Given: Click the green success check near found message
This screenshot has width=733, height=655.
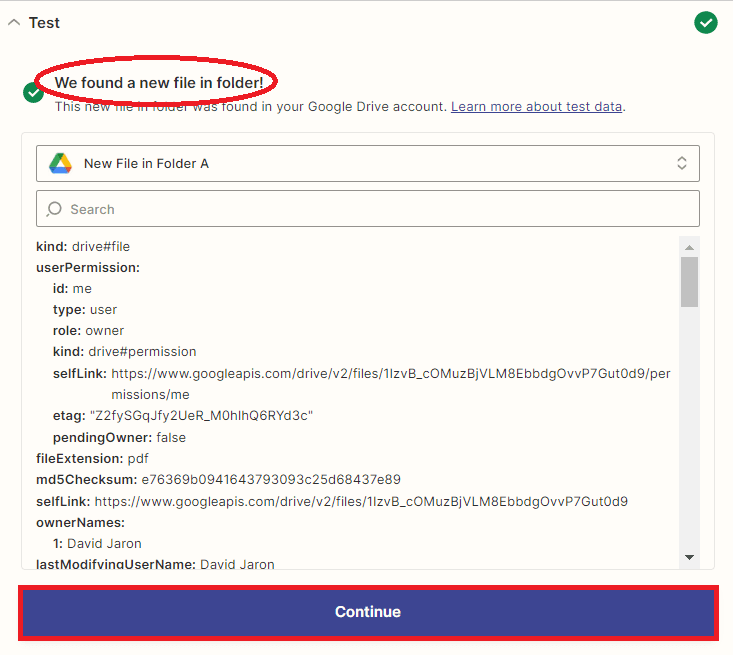Looking at the screenshot, I should pyautogui.click(x=33, y=93).
